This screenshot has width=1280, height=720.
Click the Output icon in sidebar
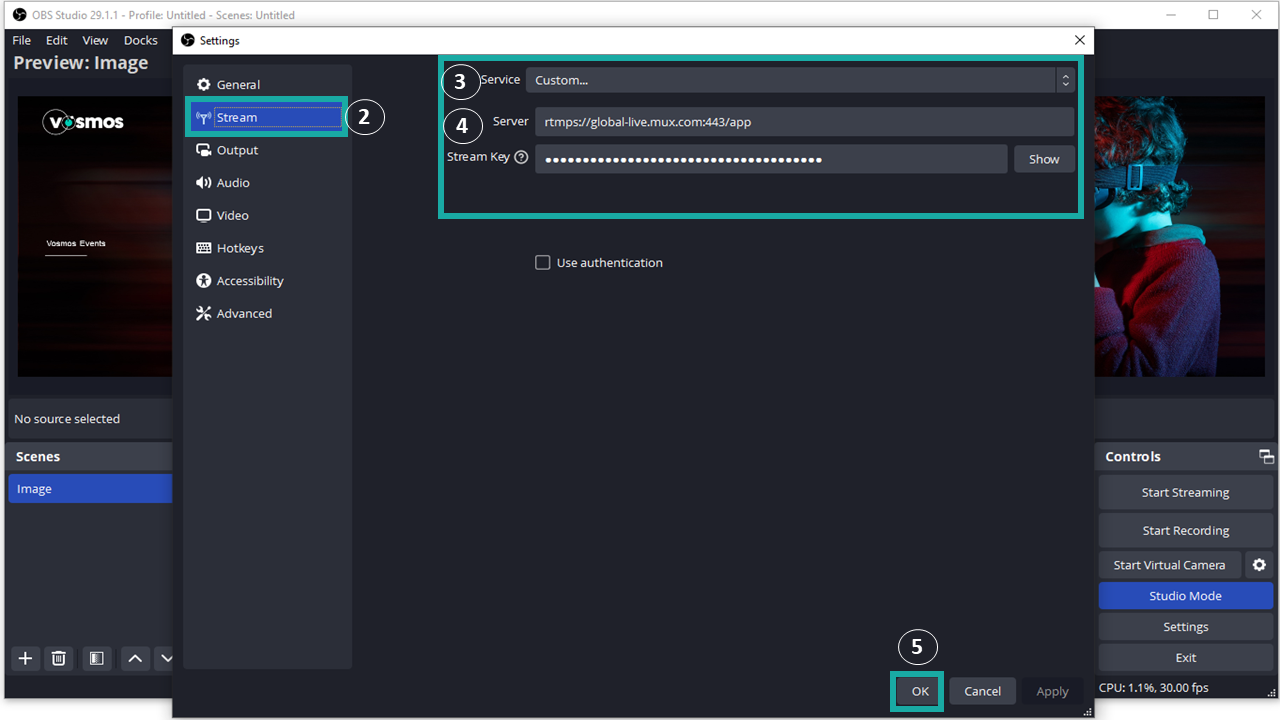click(204, 150)
